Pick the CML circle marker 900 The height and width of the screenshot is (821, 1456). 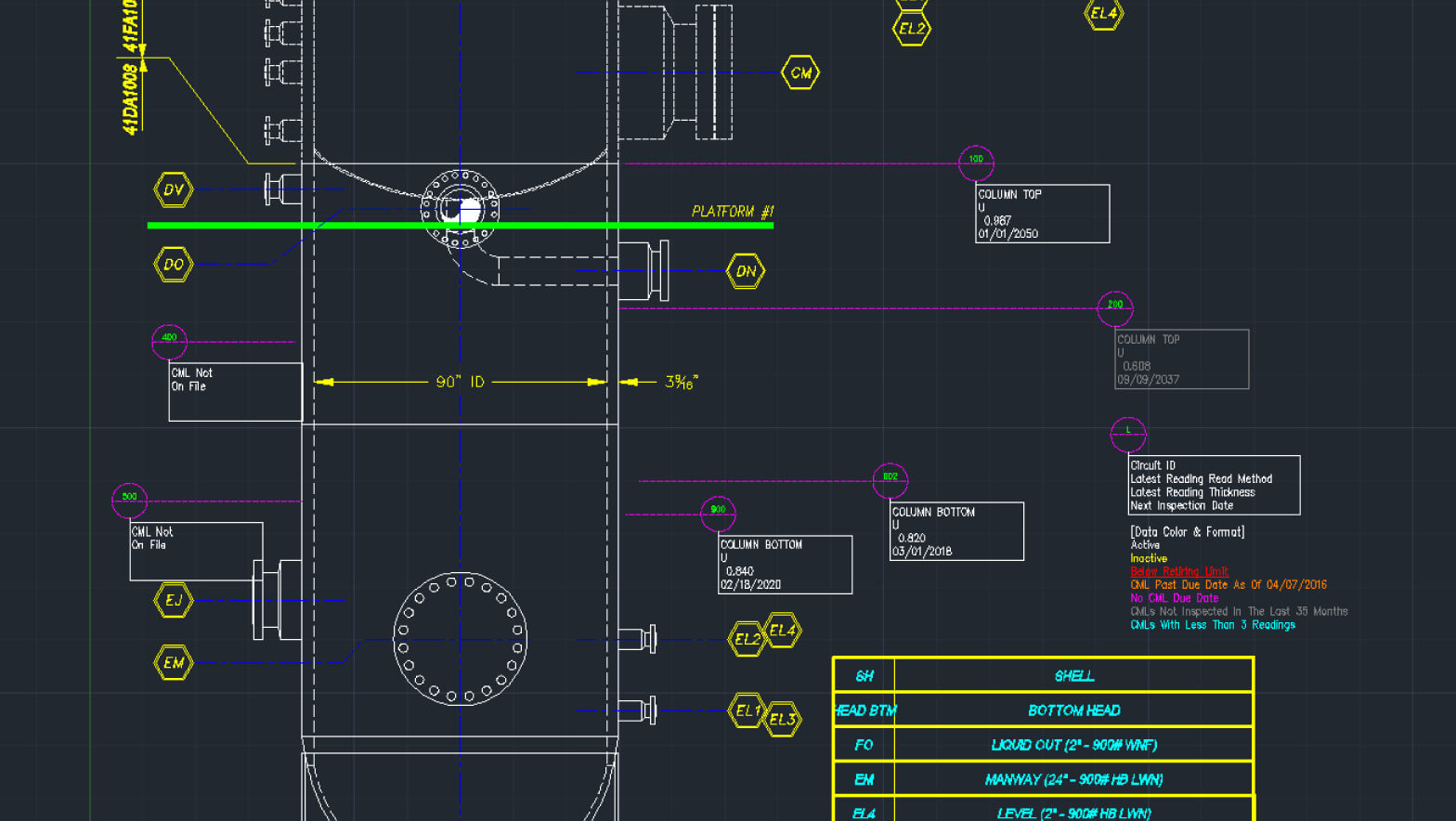(x=718, y=511)
